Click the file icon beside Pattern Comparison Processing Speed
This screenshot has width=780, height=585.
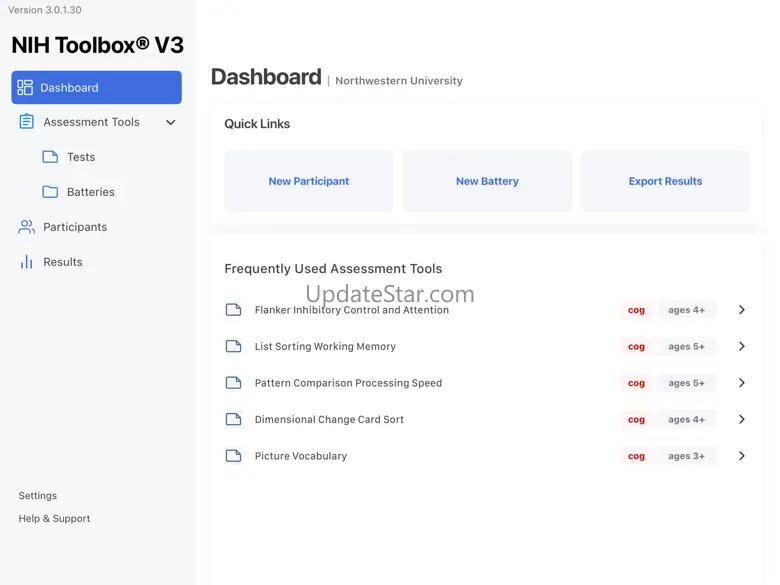[x=233, y=383]
